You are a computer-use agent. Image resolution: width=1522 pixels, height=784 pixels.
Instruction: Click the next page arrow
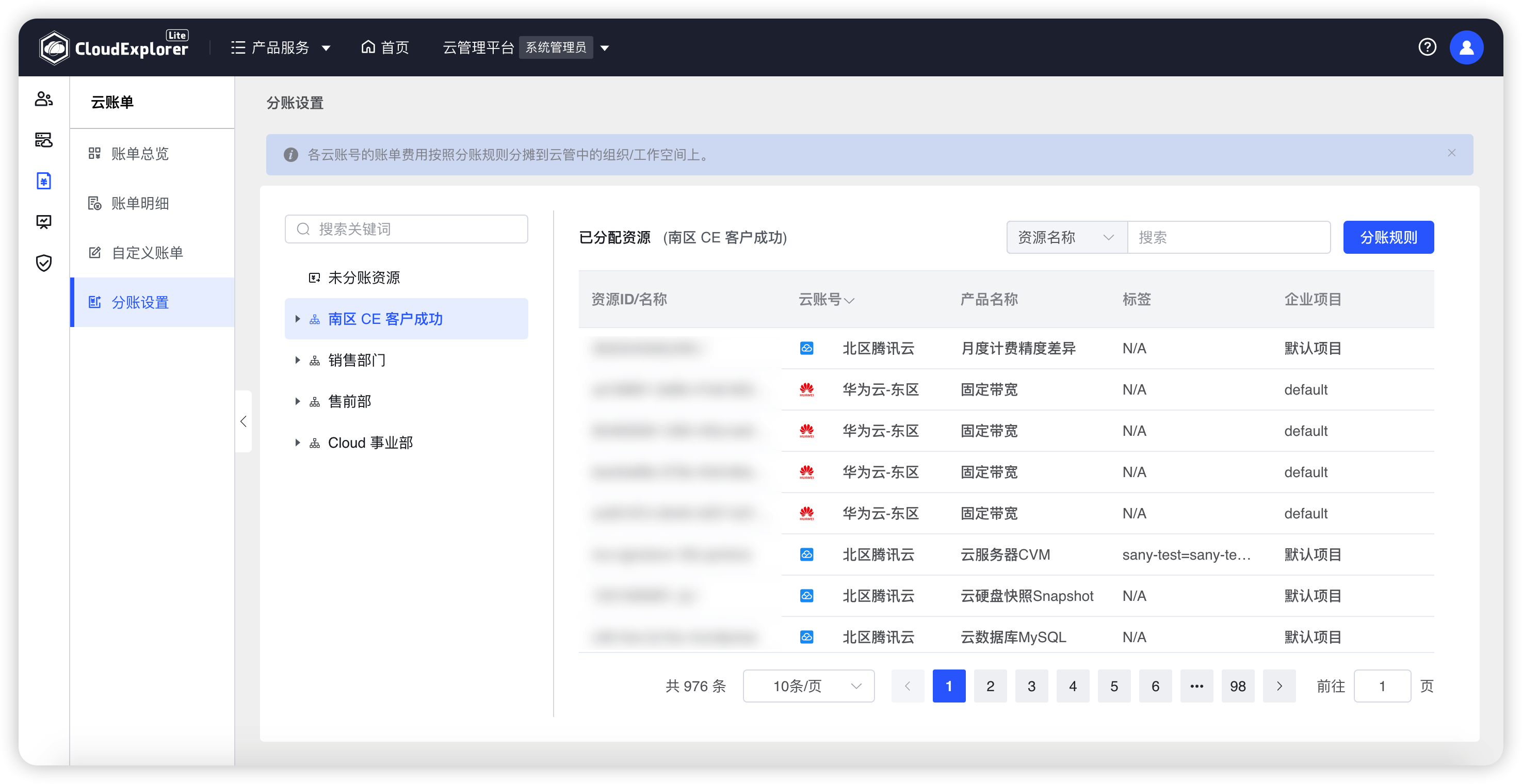tap(1278, 686)
